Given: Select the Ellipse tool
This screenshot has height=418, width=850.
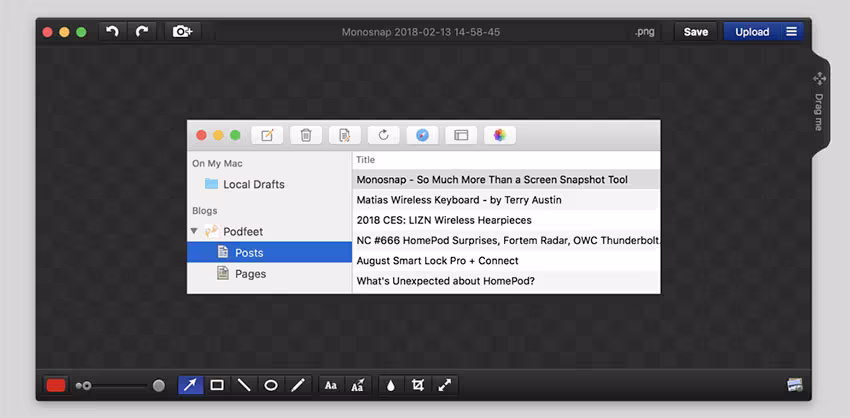Looking at the screenshot, I should 271,385.
